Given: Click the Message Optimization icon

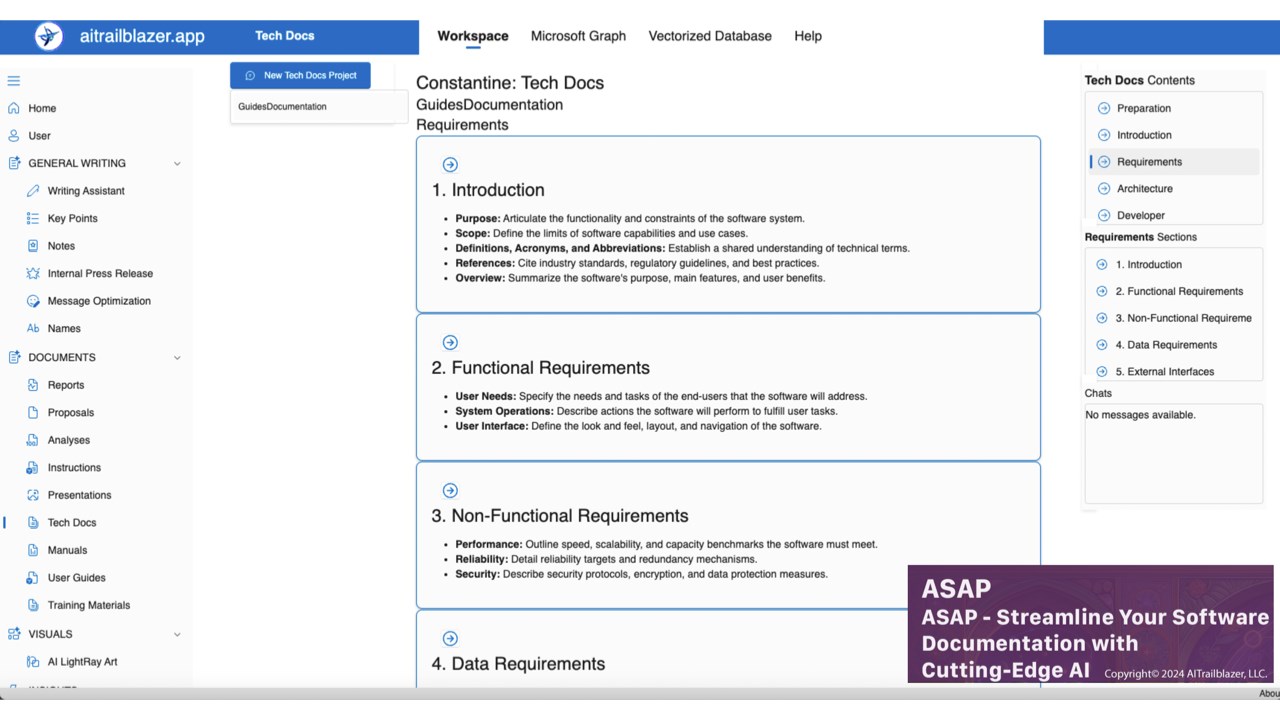Looking at the screenshot, I should pyautogui.click(x=33, y=301).
